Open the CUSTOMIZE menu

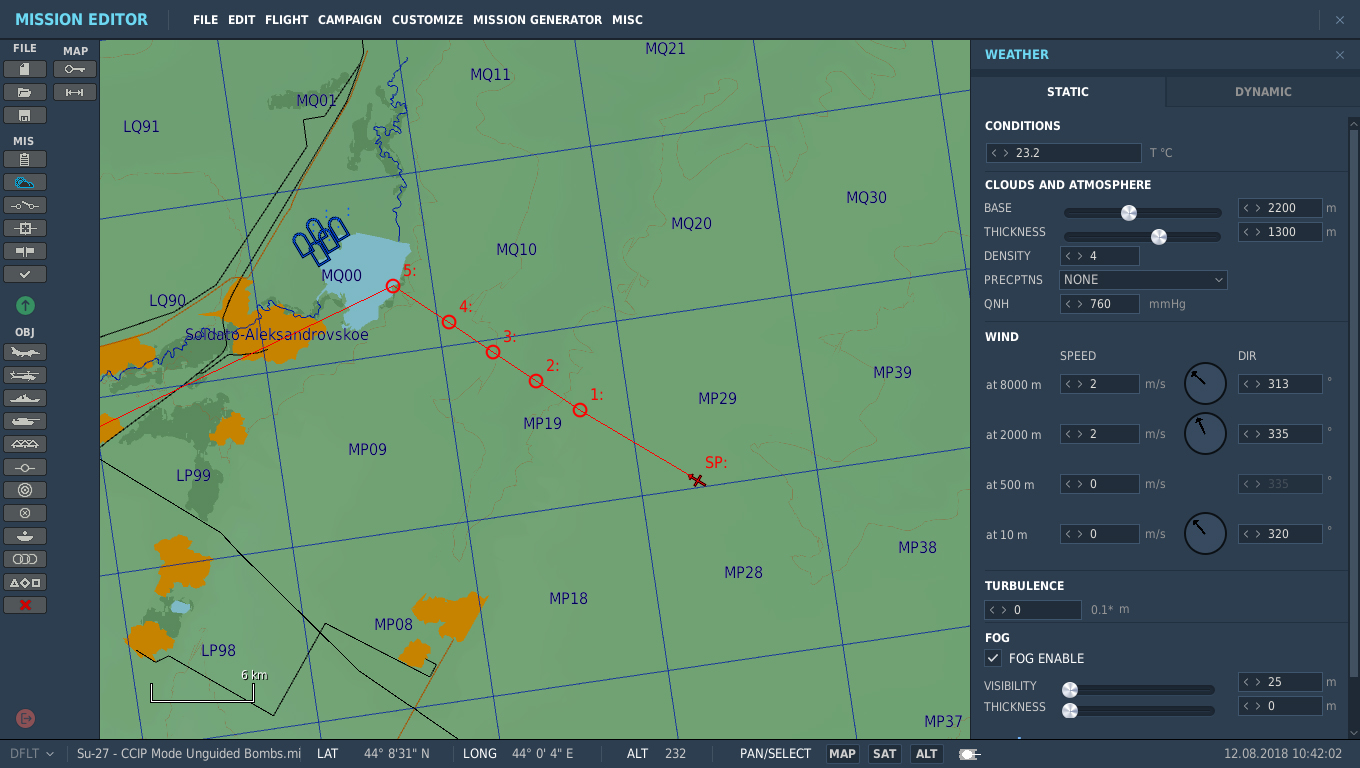click(427, 20)
